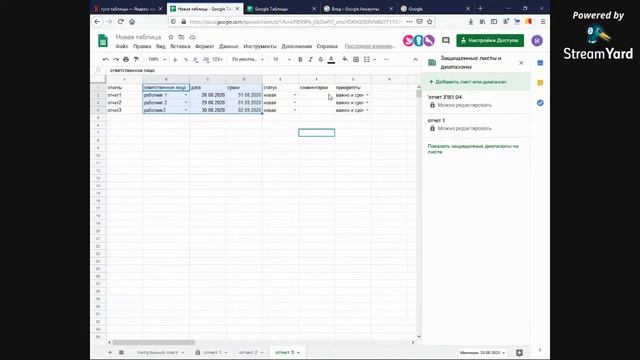Switch to the отчет 1 sheet tab
Viewport: 640px width, 360px height.
click(x=212, y=352)
